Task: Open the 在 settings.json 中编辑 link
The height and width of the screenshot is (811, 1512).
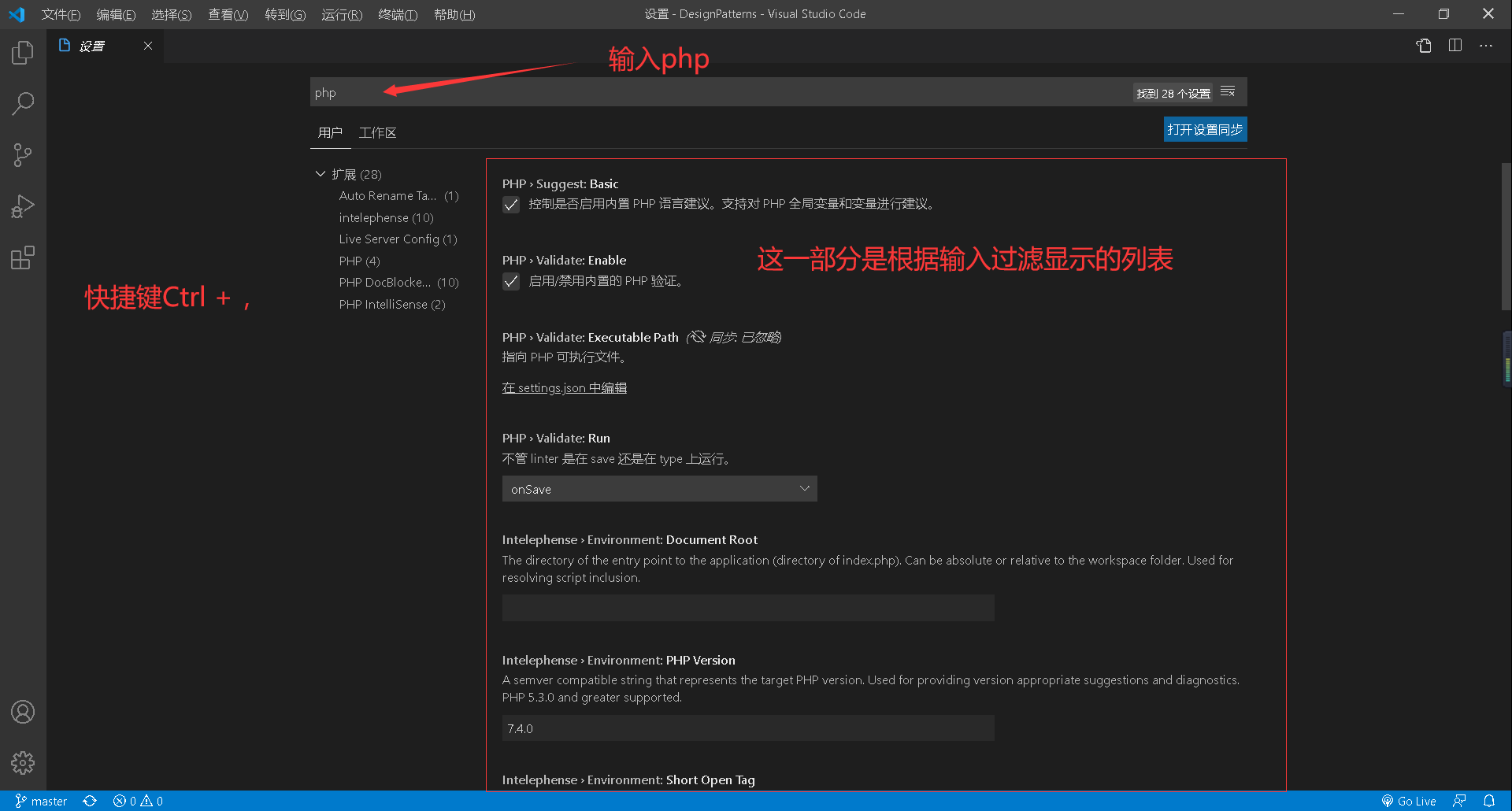Action: [565, 387]
